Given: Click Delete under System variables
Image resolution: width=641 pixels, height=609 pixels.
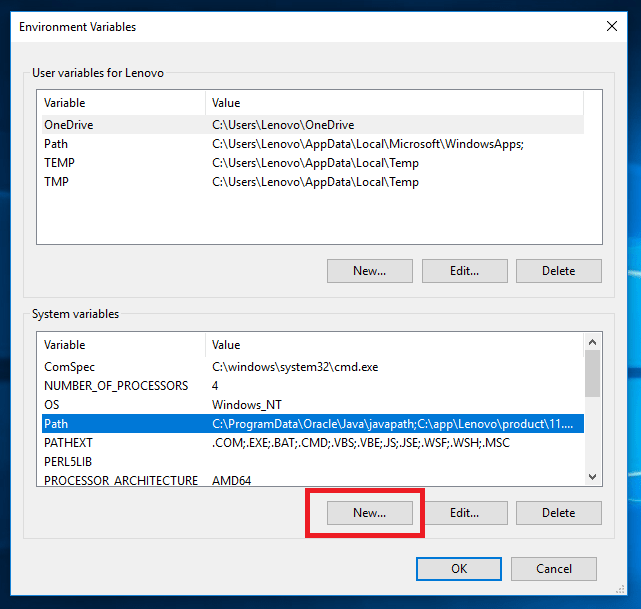Looking at the screenshot, I should pyautogui.click(x=558, y=513).
